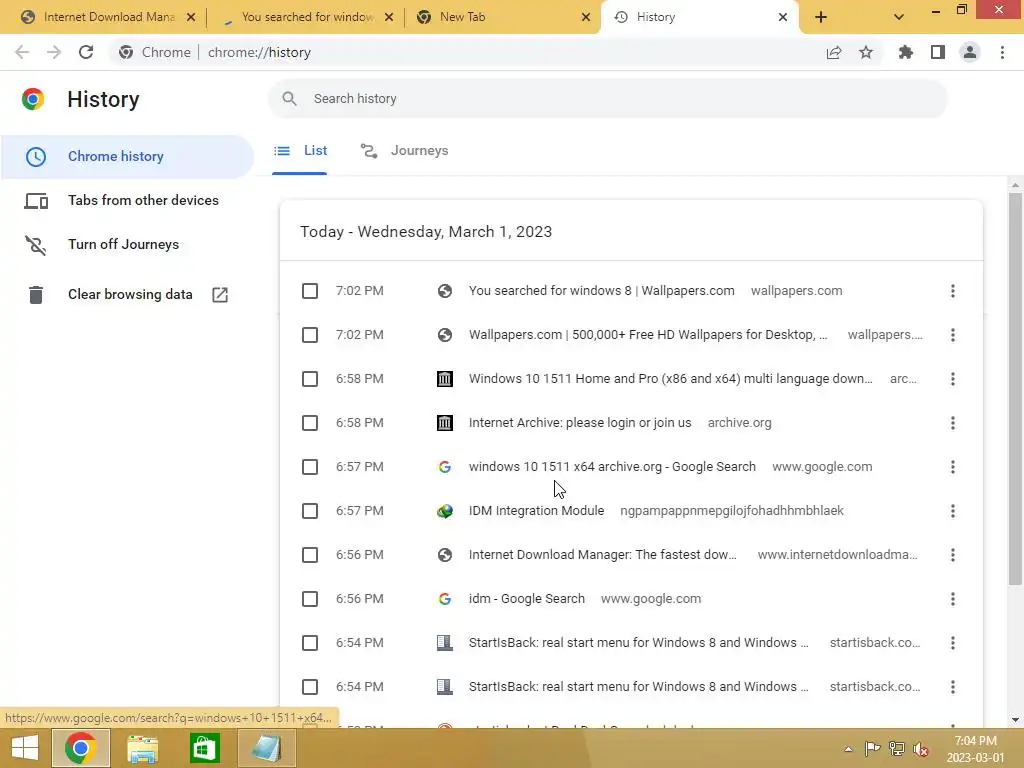Open the Extensions puzzle icon
This screenshot has width=1024, height=768.
point(906,52)
